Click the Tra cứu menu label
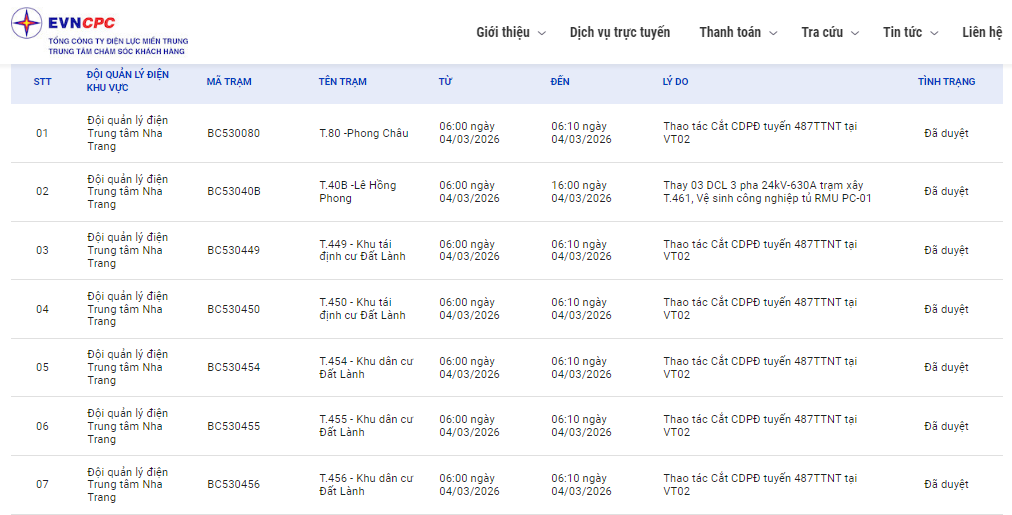 coord(822,32)
